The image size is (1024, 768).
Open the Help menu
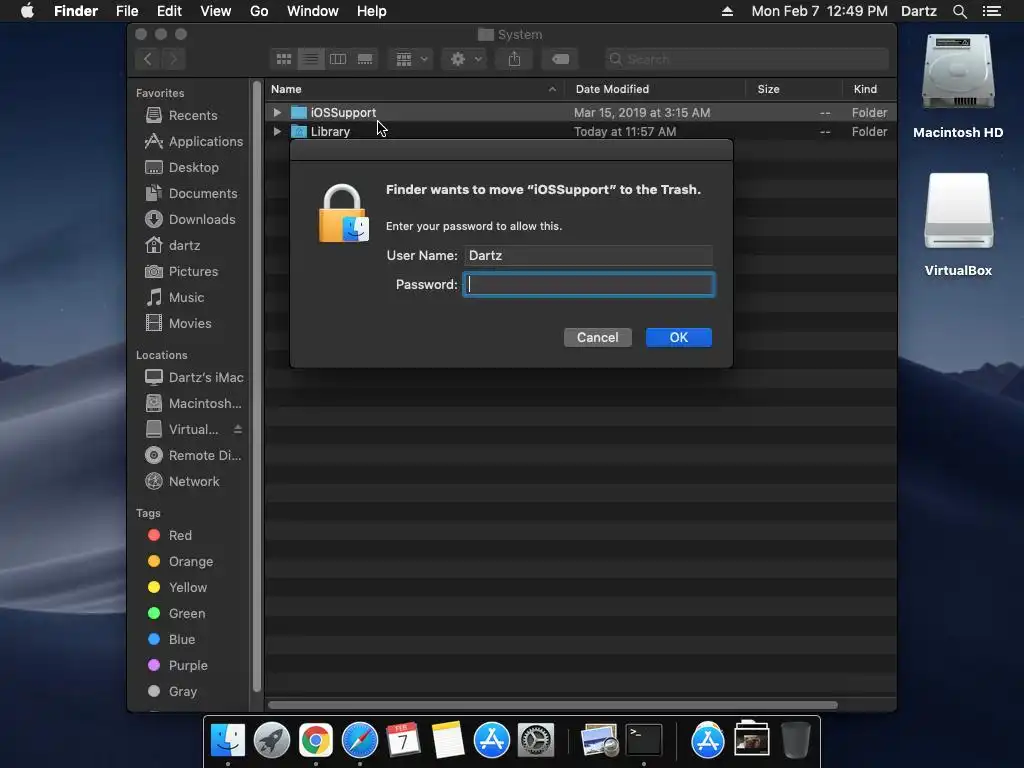[x=372, y=11]
